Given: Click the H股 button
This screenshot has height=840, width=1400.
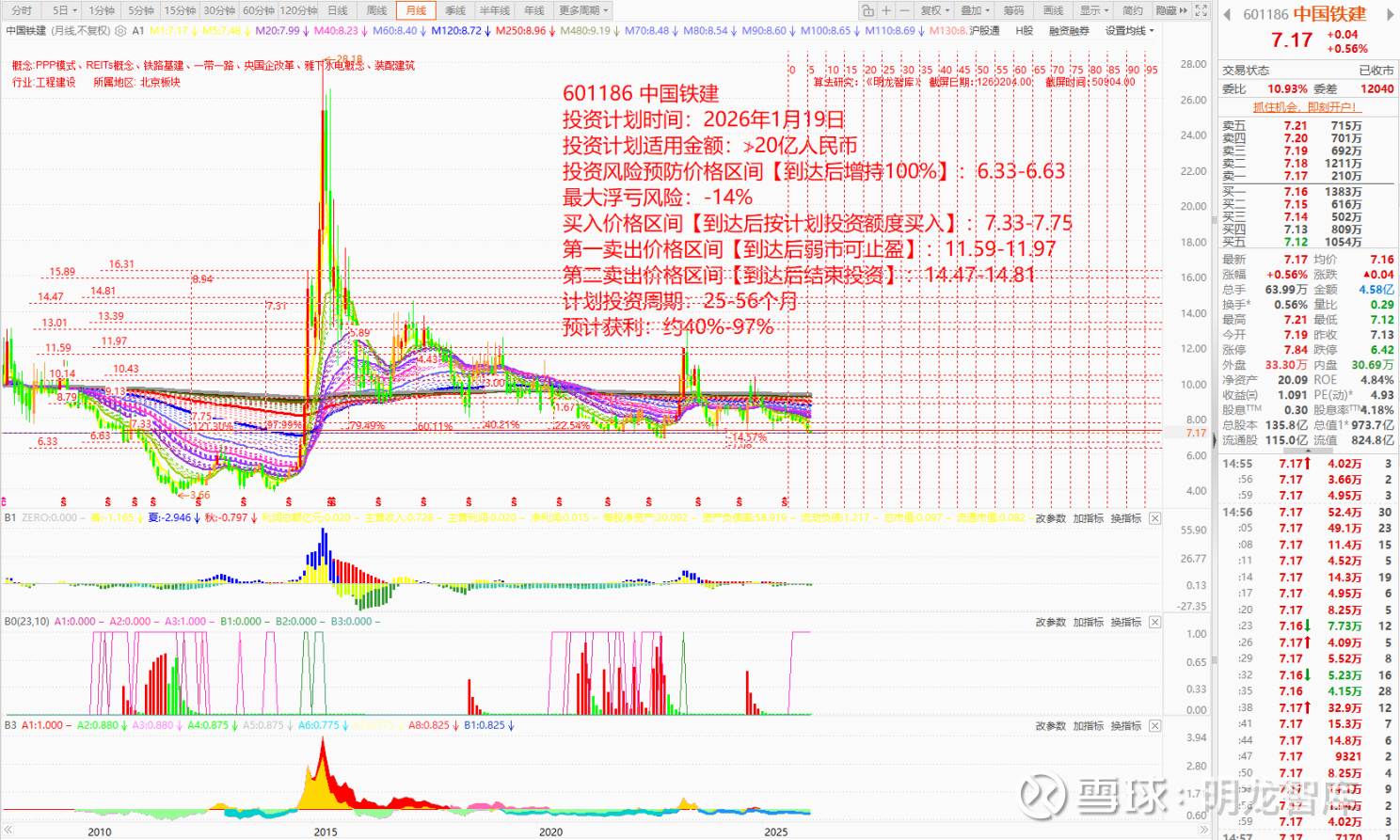Looking at the screenshot, I should (1025, 31).
